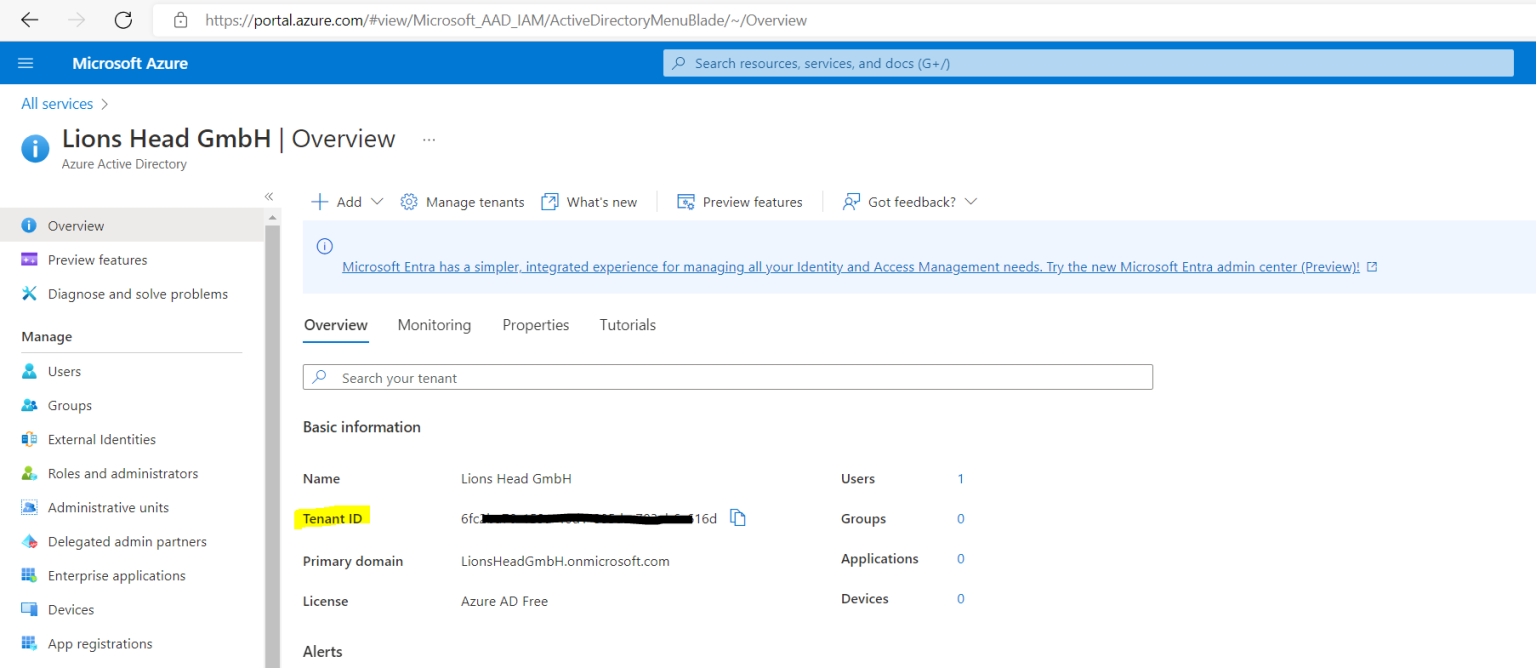
Task: Collapse the left navigation pane
Action: point(268,197)
